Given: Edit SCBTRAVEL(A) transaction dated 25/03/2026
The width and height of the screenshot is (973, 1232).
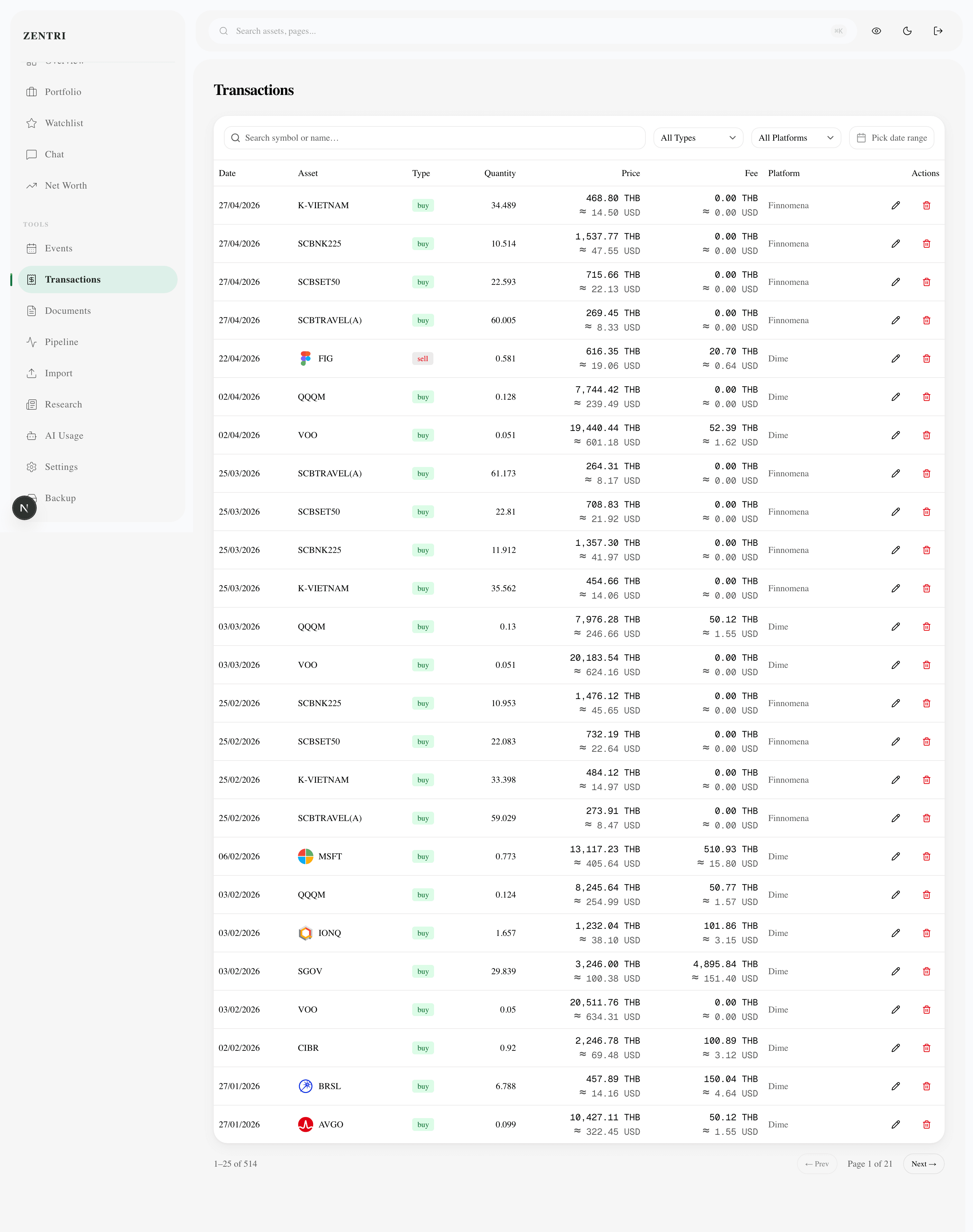Looking at the screenshot, I should [x=895, y=473].
